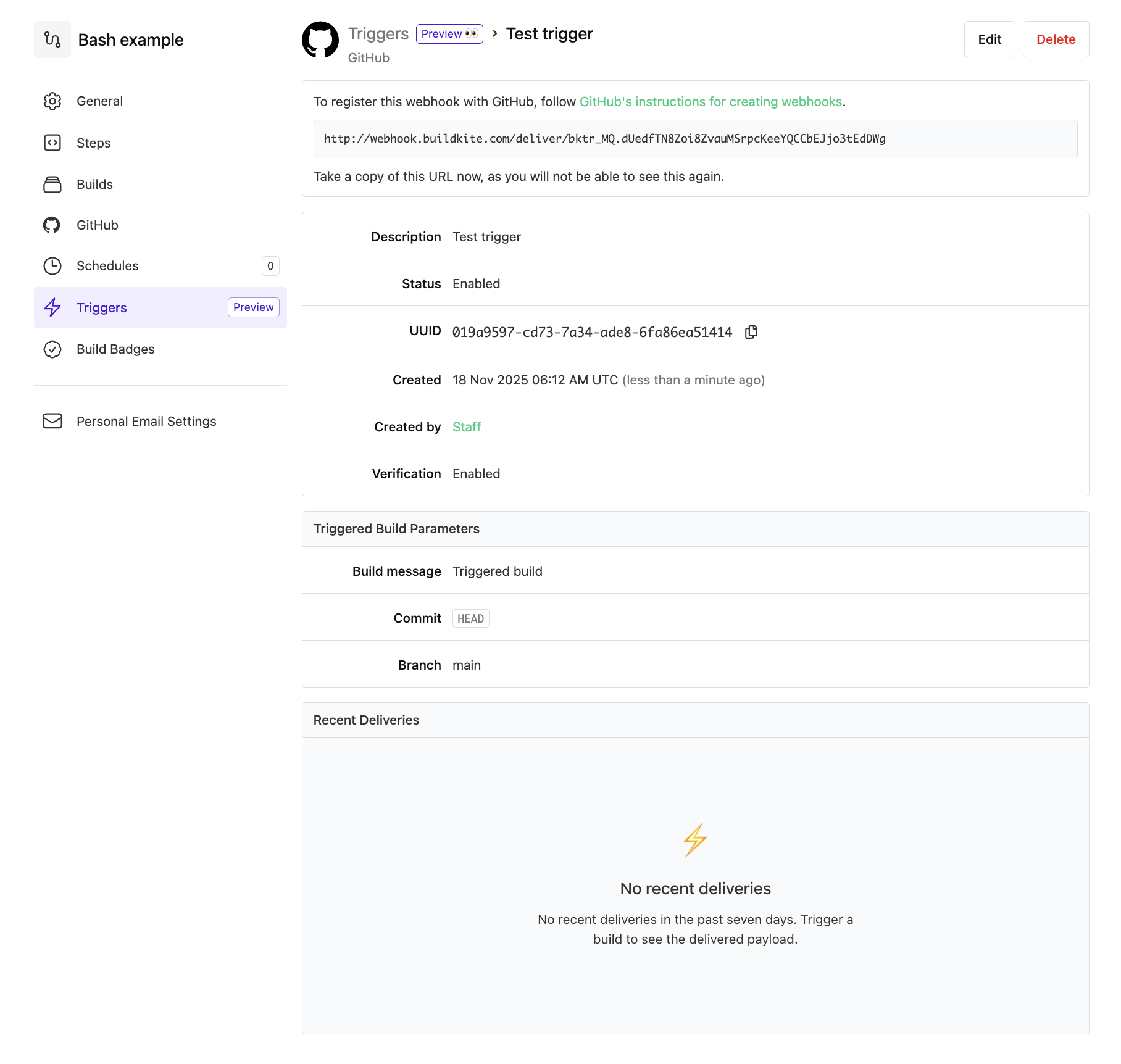Click the GitHub octocat sidebar icon

click(x=52, y=225)
